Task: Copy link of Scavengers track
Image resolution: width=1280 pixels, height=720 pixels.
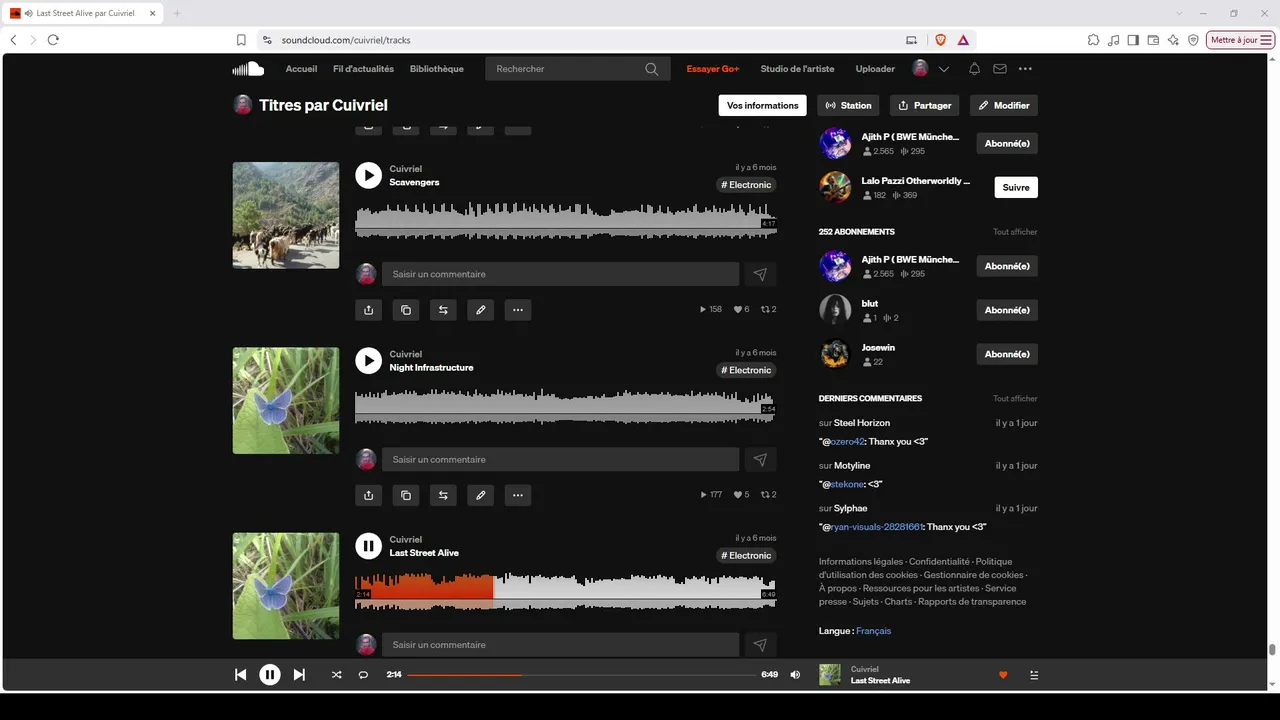Action: tap(405, 310)
